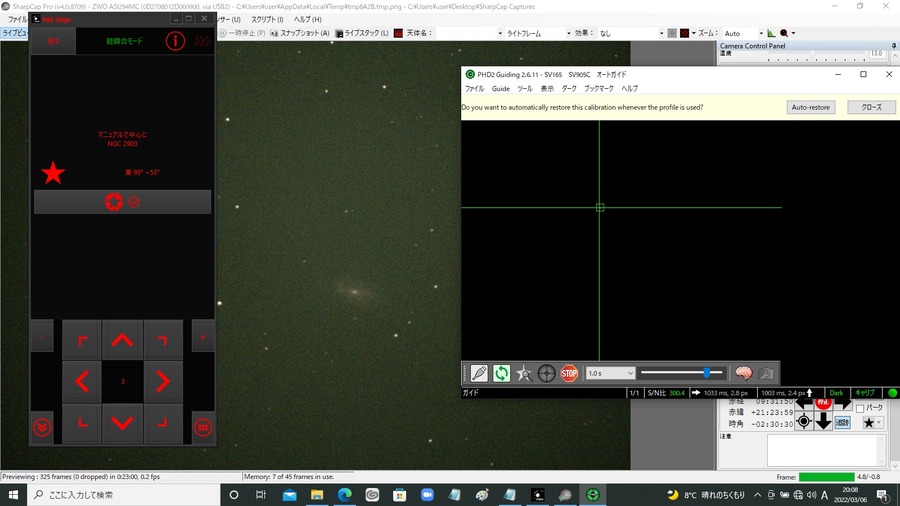Screen dimensions: 900x506
Task: Open Microsoft Edge from taskbar
Action: [x=344, y=495]
